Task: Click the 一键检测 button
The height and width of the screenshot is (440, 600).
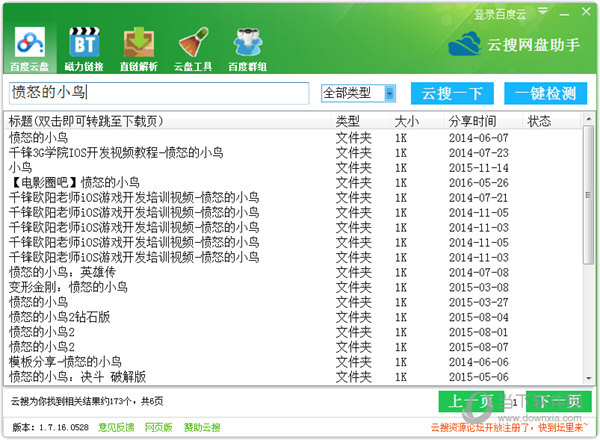Action: tap(545, 93)
